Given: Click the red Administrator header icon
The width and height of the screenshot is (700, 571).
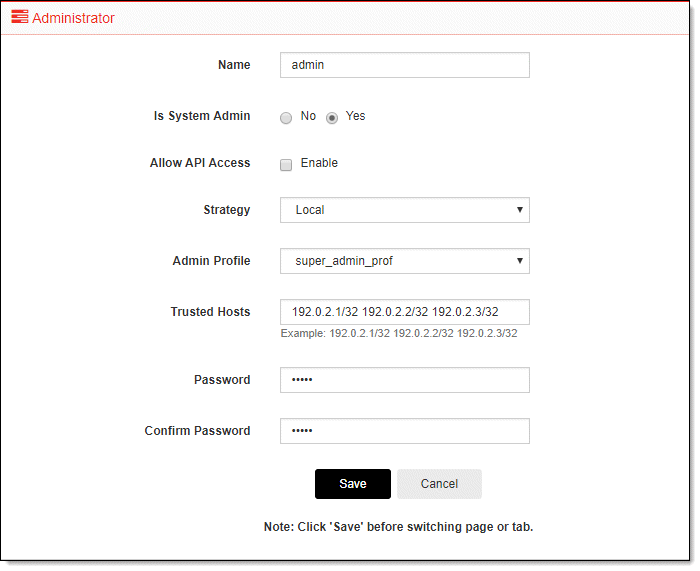Looking at the screenshot, I should (x=20, y=17).
